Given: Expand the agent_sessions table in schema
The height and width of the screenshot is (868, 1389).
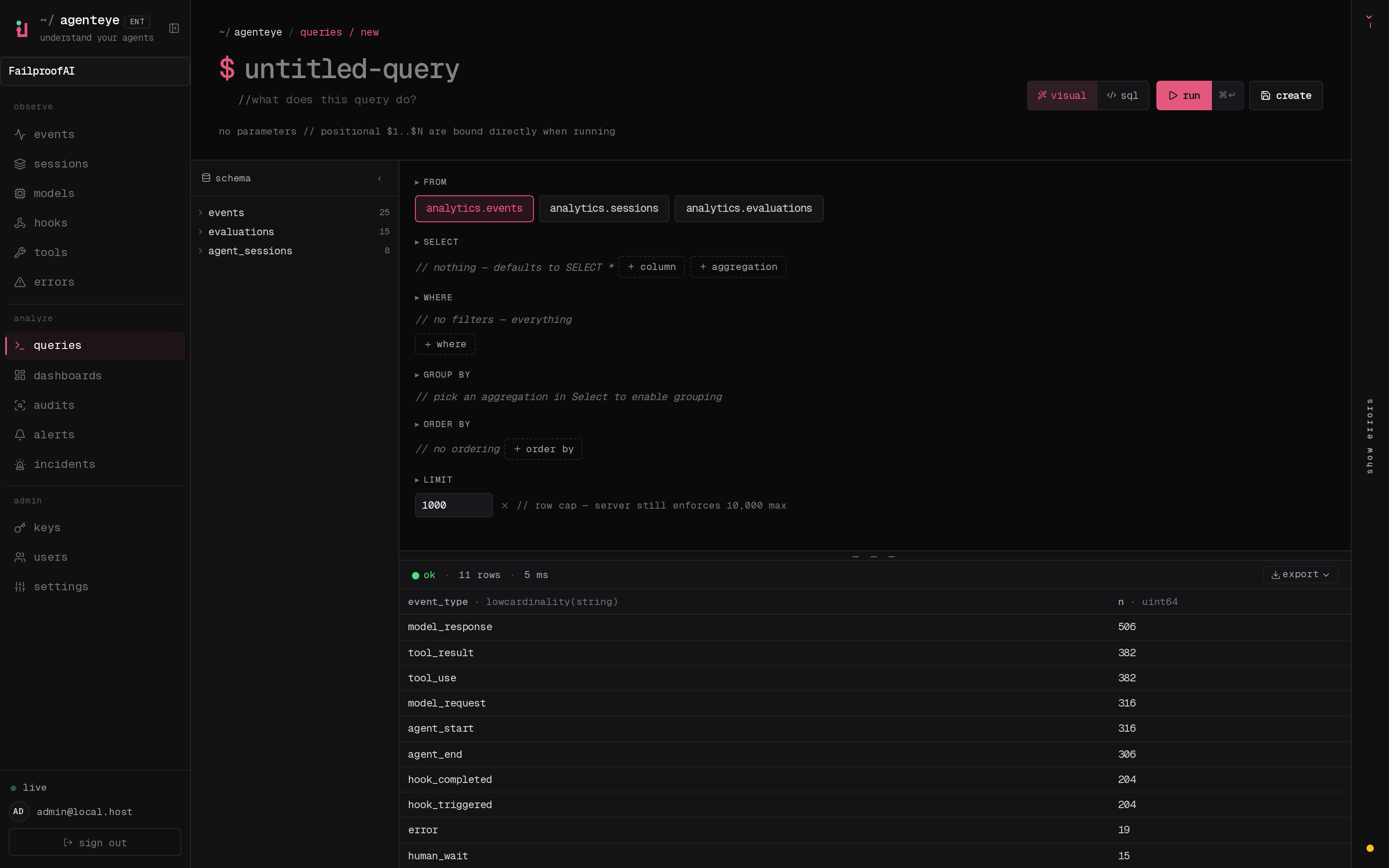Looking at the screenshot, I should [x=294, y=251].
